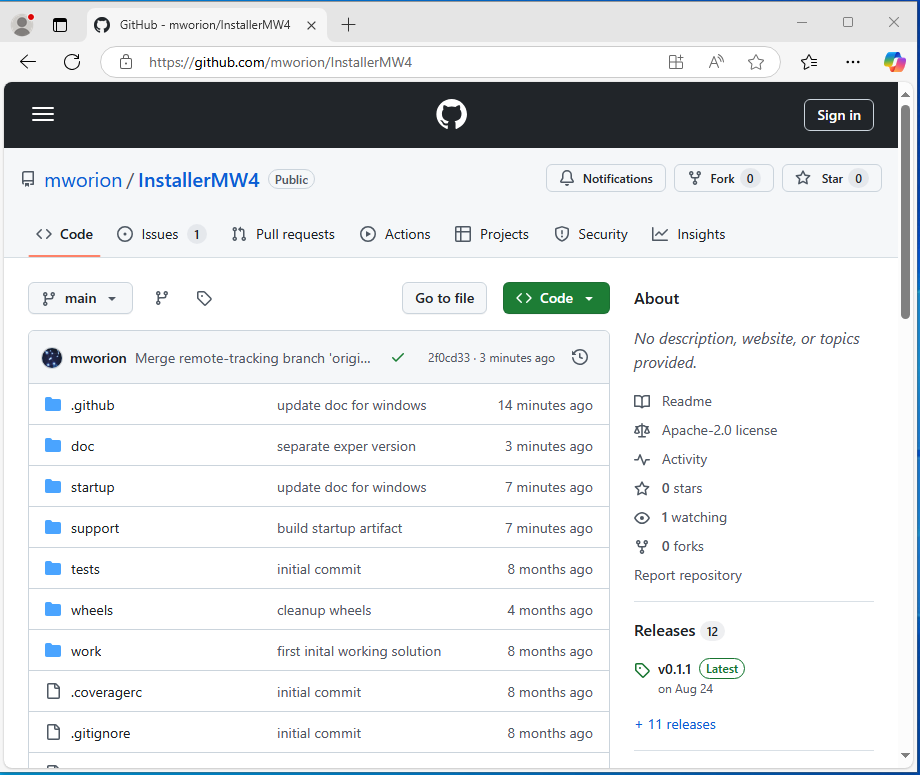The width and height of the screenshot is (920, 775).
Task: Click the green check status icon
Action: (398, 357)
